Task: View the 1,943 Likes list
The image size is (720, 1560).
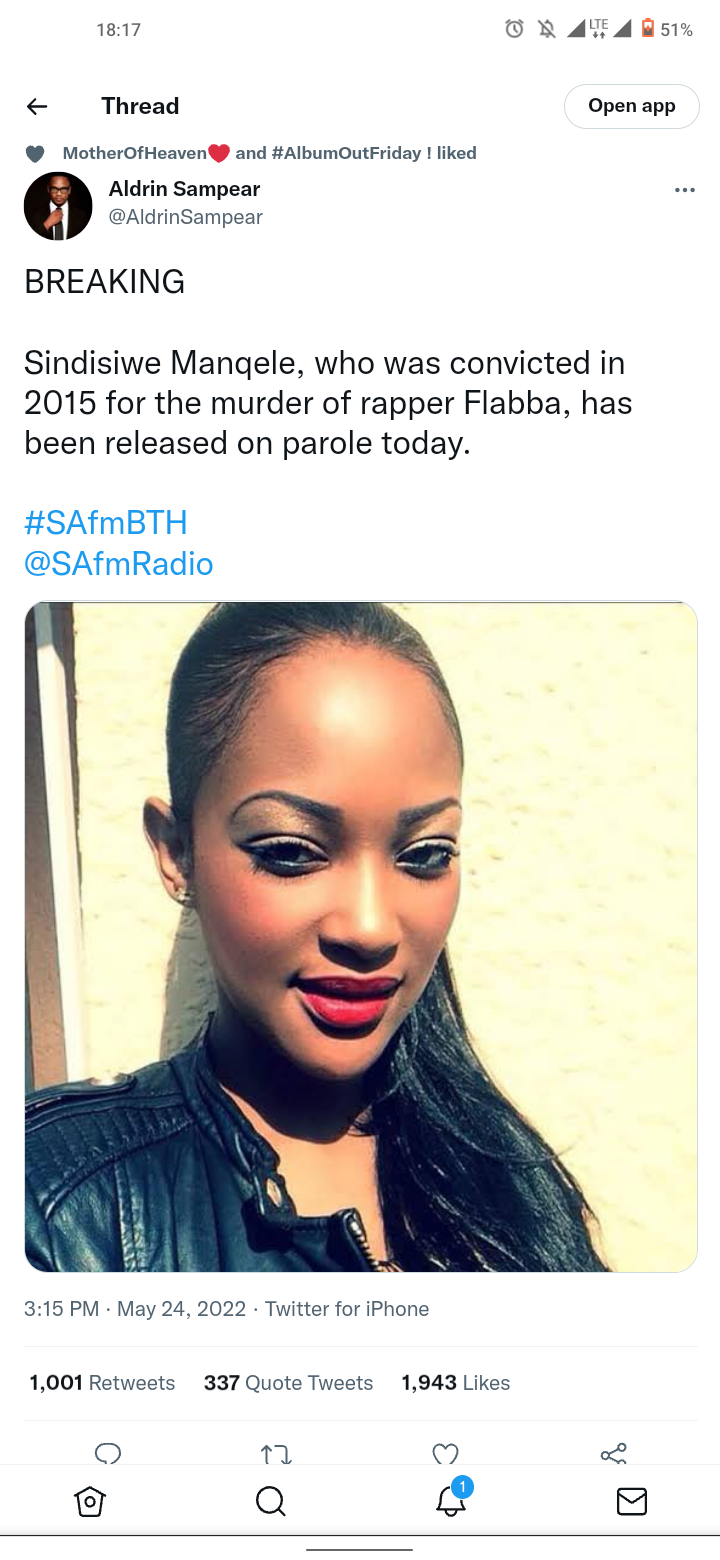Action: point(456,1383)
